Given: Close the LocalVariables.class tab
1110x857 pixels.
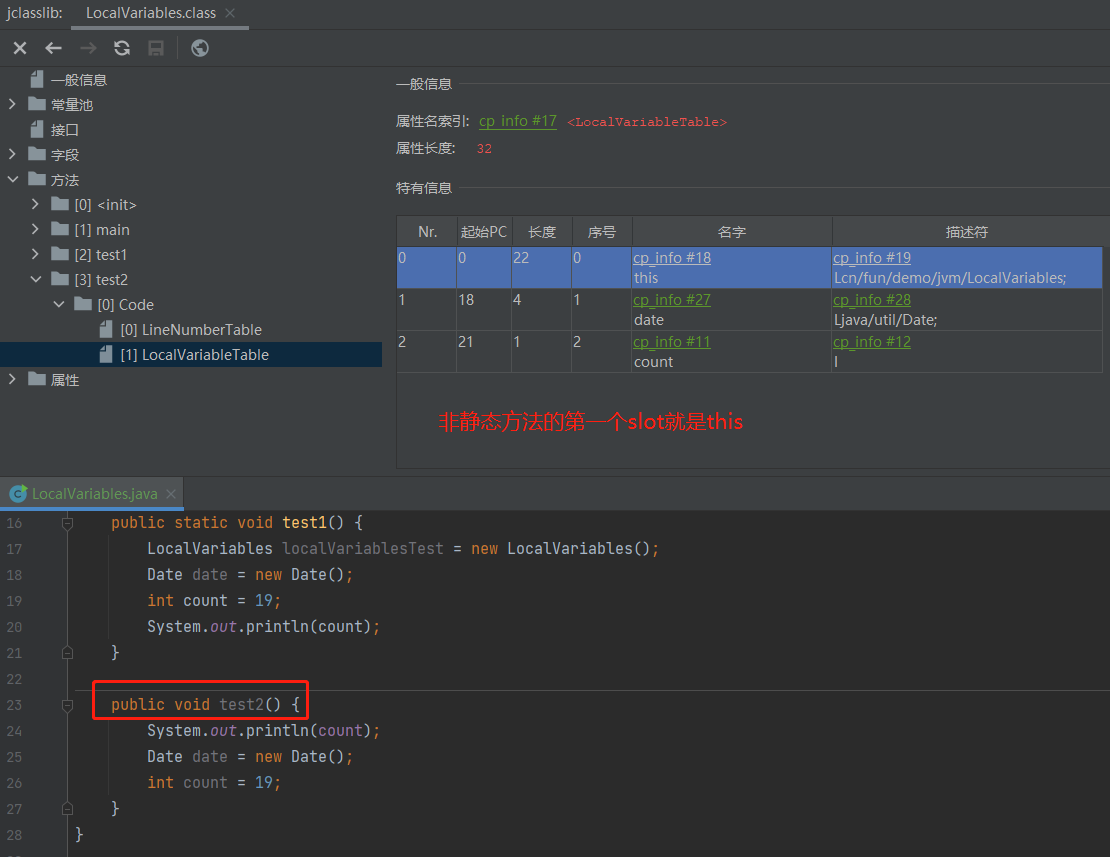Looking at the screenshot, I should pyautogui.click(x=230, y=13).
